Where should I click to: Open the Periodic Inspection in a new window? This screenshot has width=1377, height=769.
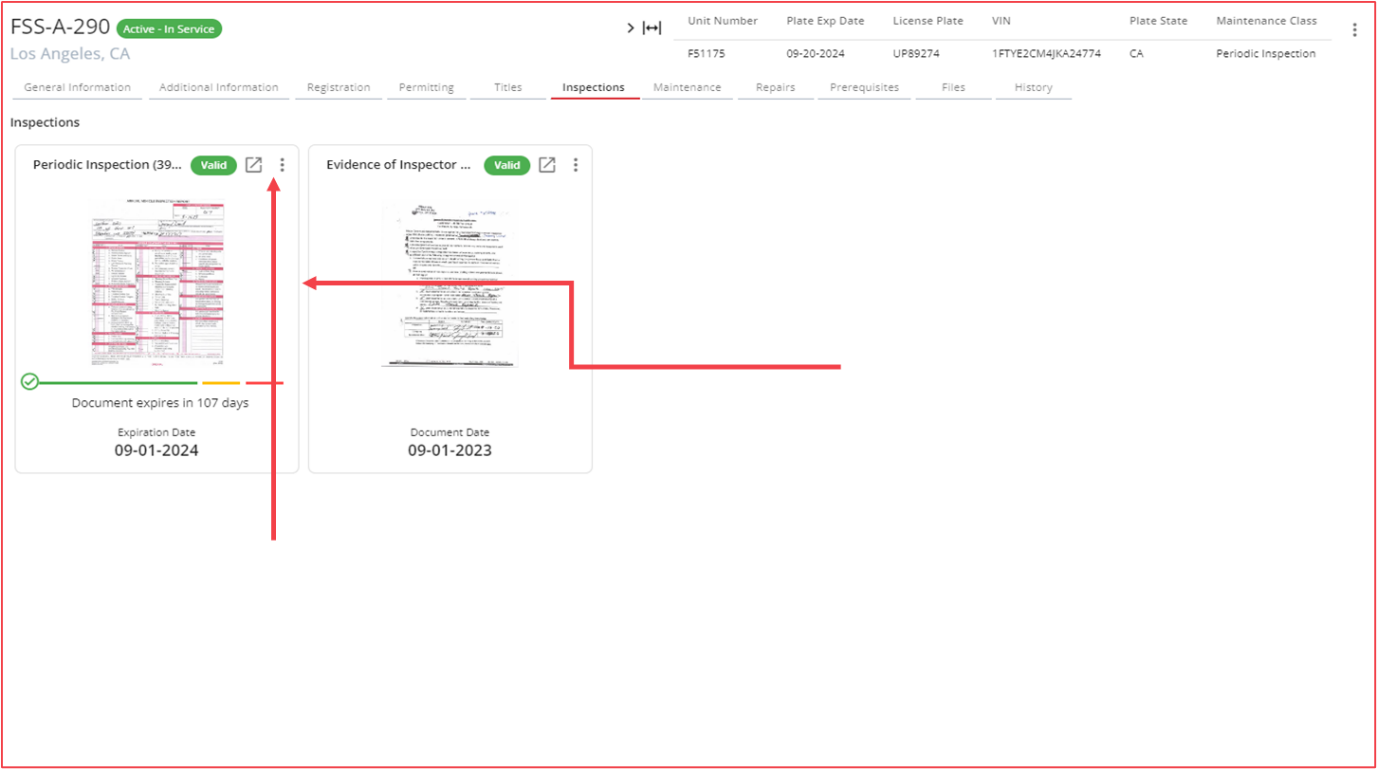tap(254, 165)
